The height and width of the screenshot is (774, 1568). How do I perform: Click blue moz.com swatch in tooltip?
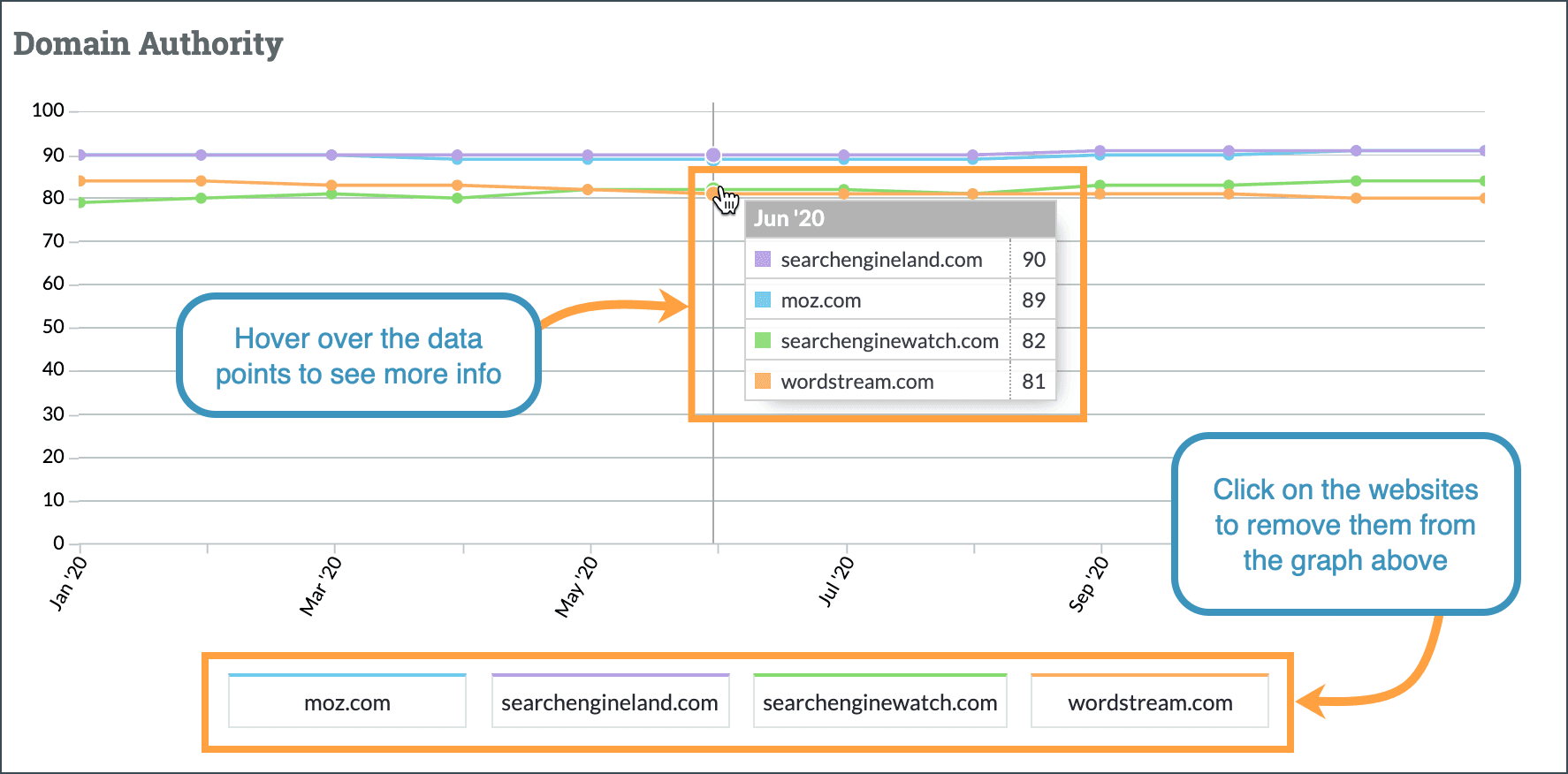763,300
